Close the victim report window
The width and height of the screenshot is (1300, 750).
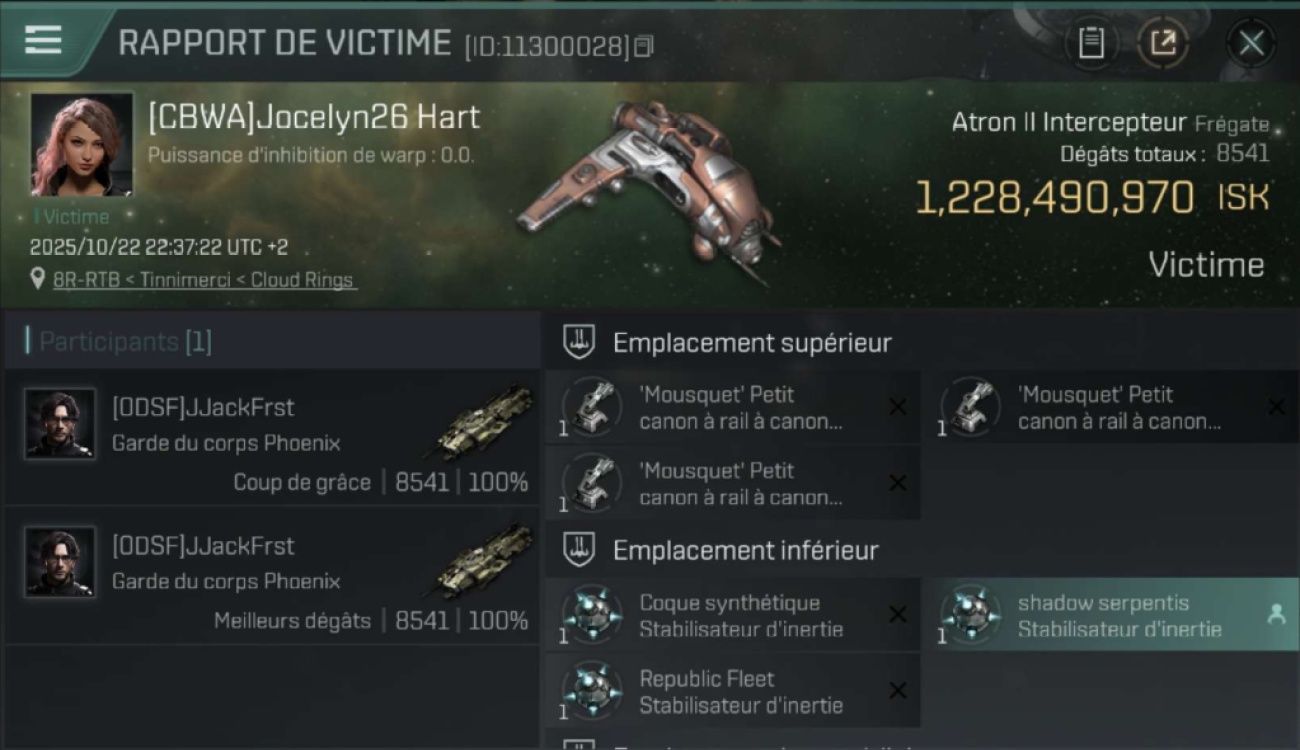pyautogui.click(x=1251, y=43)
